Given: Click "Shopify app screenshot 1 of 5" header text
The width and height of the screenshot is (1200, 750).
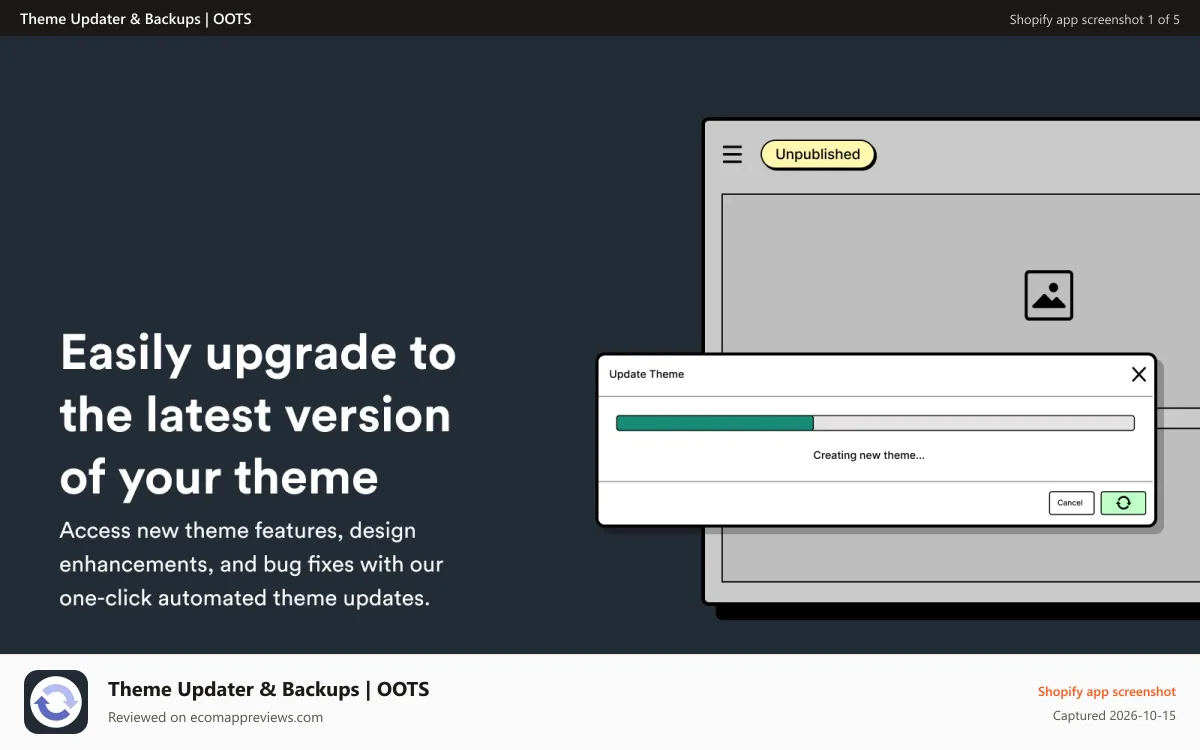Looking at the screenshot, I should [x=1095, y=19].
